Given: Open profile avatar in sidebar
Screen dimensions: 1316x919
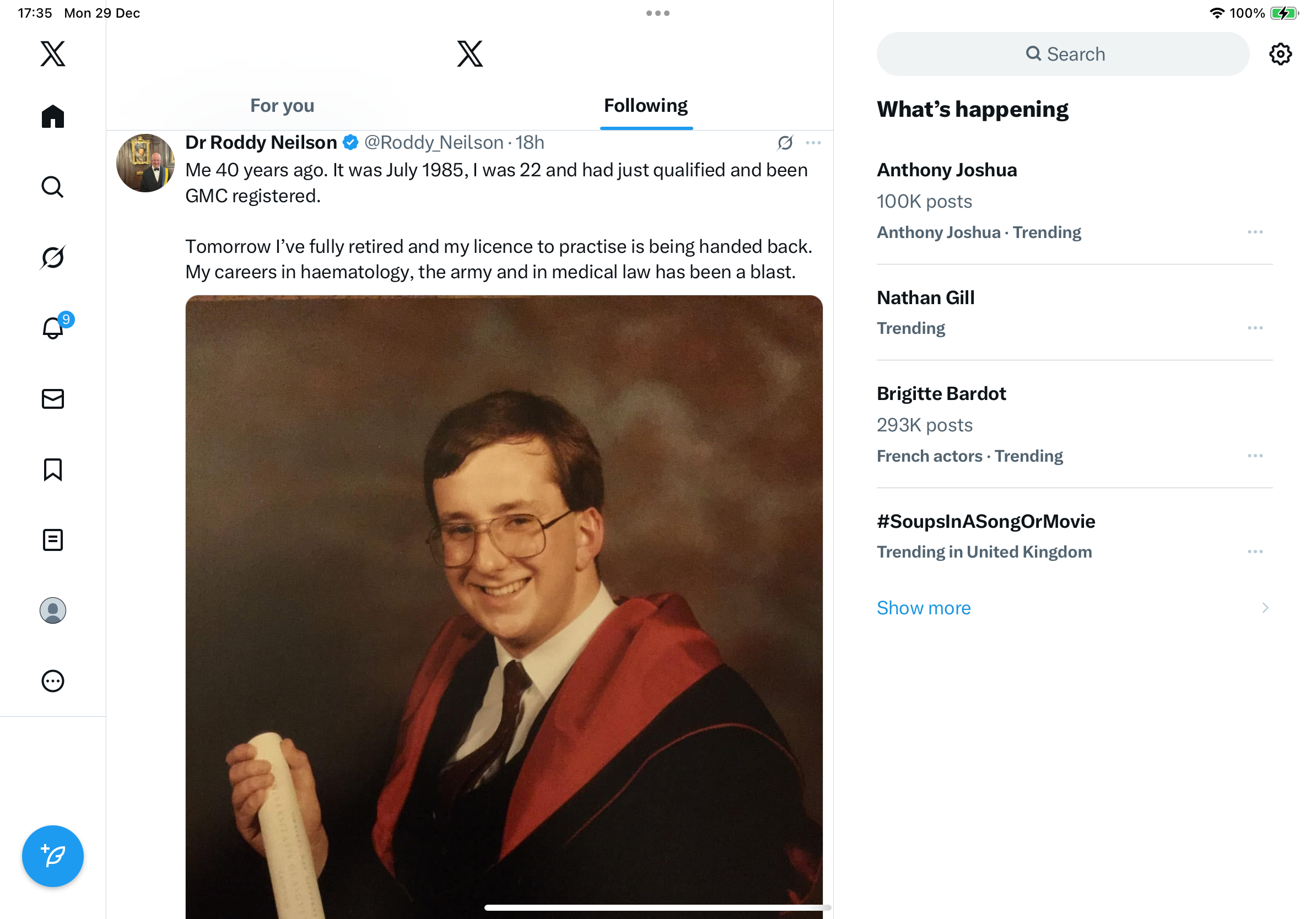Looking at the screenshot, I should click(53, 610).
